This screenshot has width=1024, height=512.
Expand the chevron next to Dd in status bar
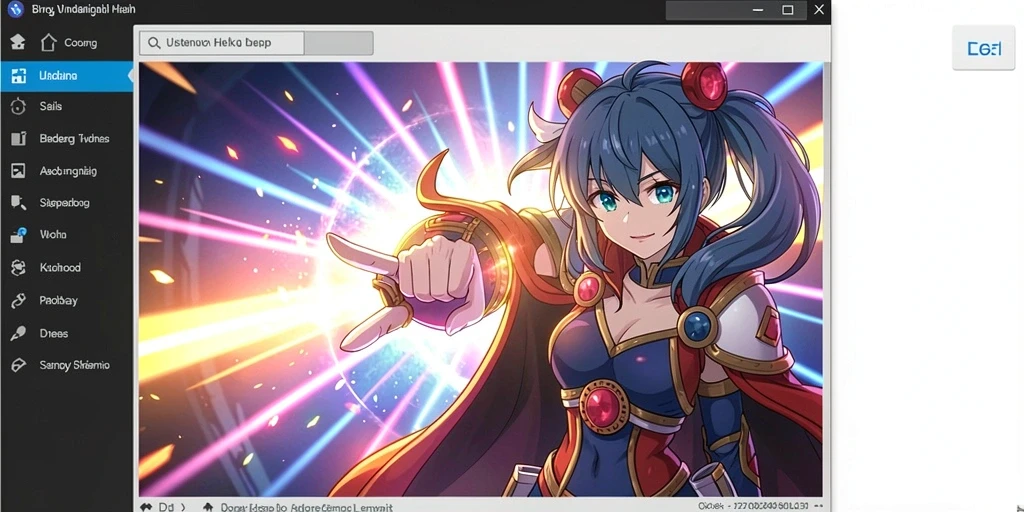tap(183, 507)
